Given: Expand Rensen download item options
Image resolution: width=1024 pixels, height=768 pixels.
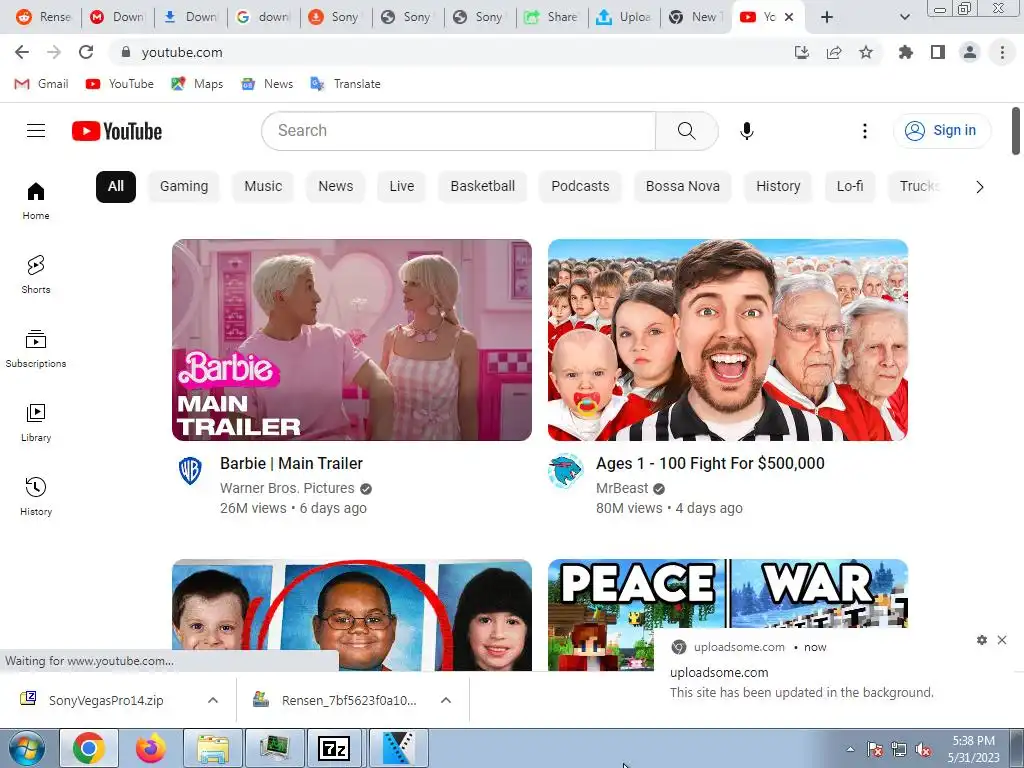Looking at the screenshot, I should (446, 700).
